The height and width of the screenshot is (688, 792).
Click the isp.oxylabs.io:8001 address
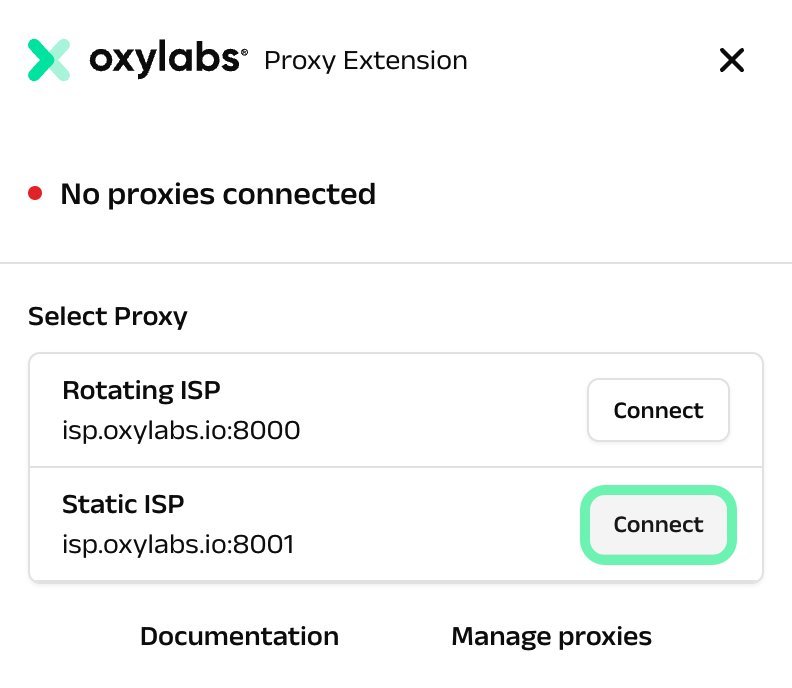pos(178,545)
